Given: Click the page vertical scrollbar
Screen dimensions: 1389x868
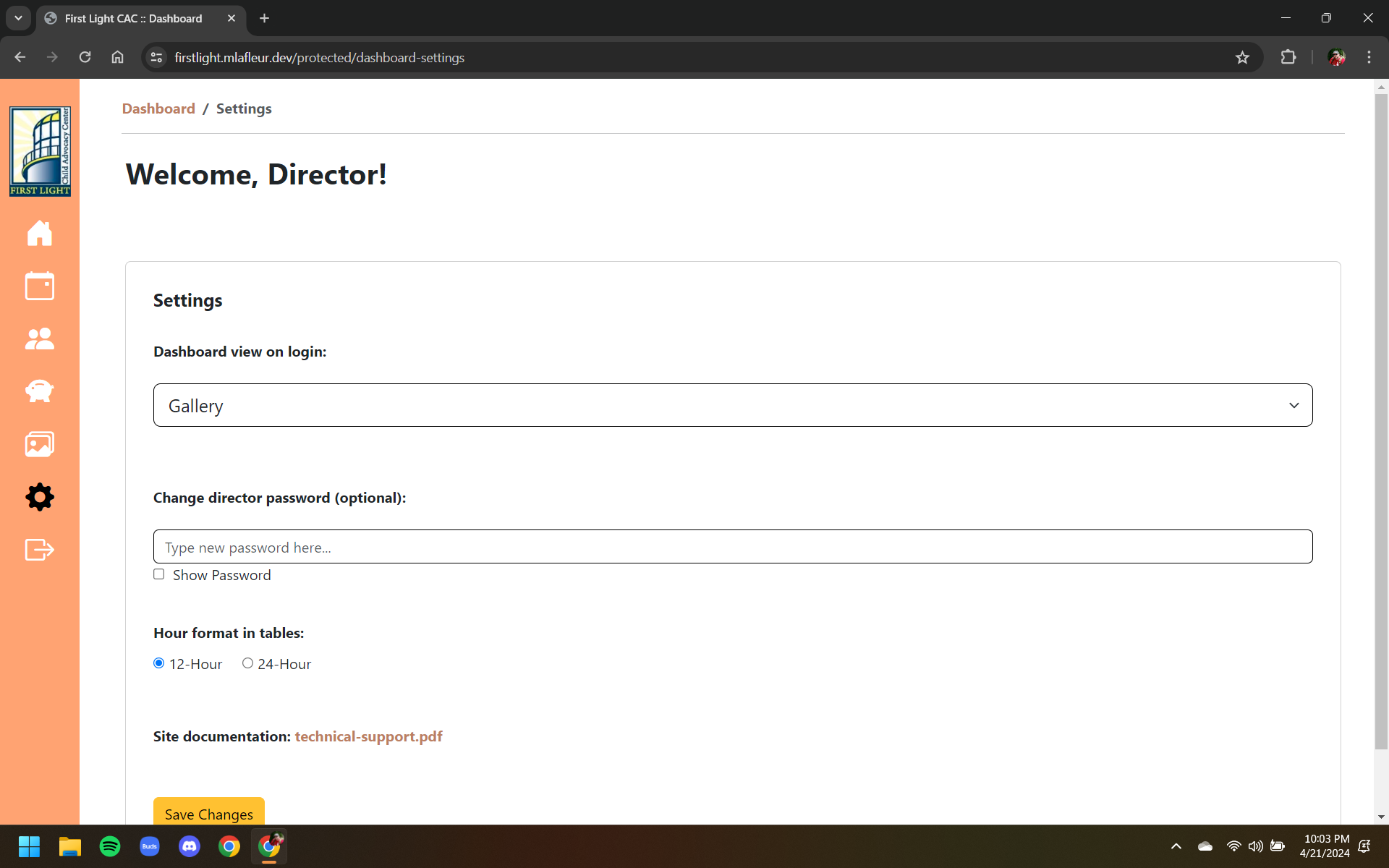Looking at the screenshot, I should click(1381, 420).
